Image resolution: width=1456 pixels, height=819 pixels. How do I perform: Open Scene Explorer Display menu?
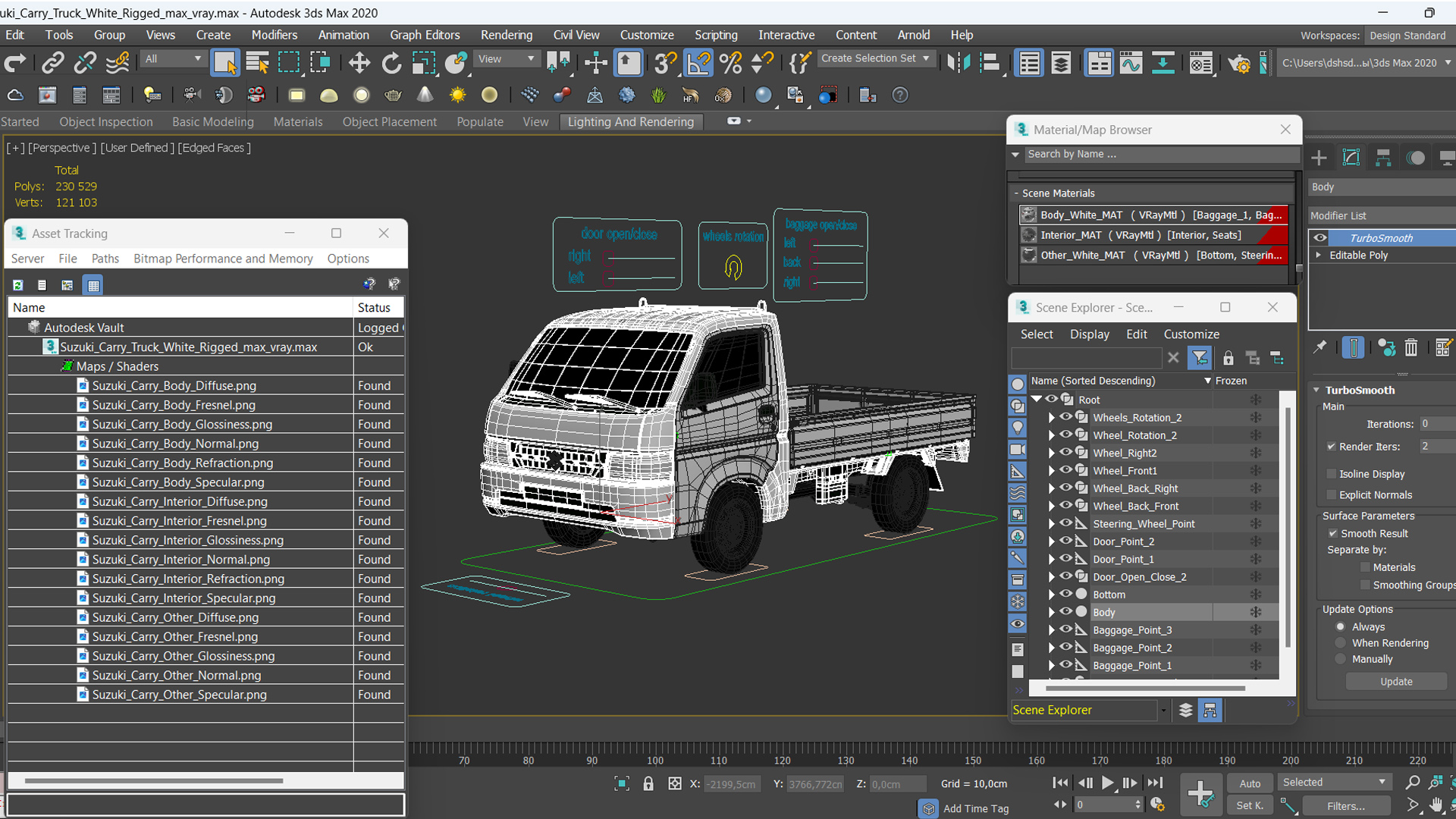click(x=1089, y=334)
